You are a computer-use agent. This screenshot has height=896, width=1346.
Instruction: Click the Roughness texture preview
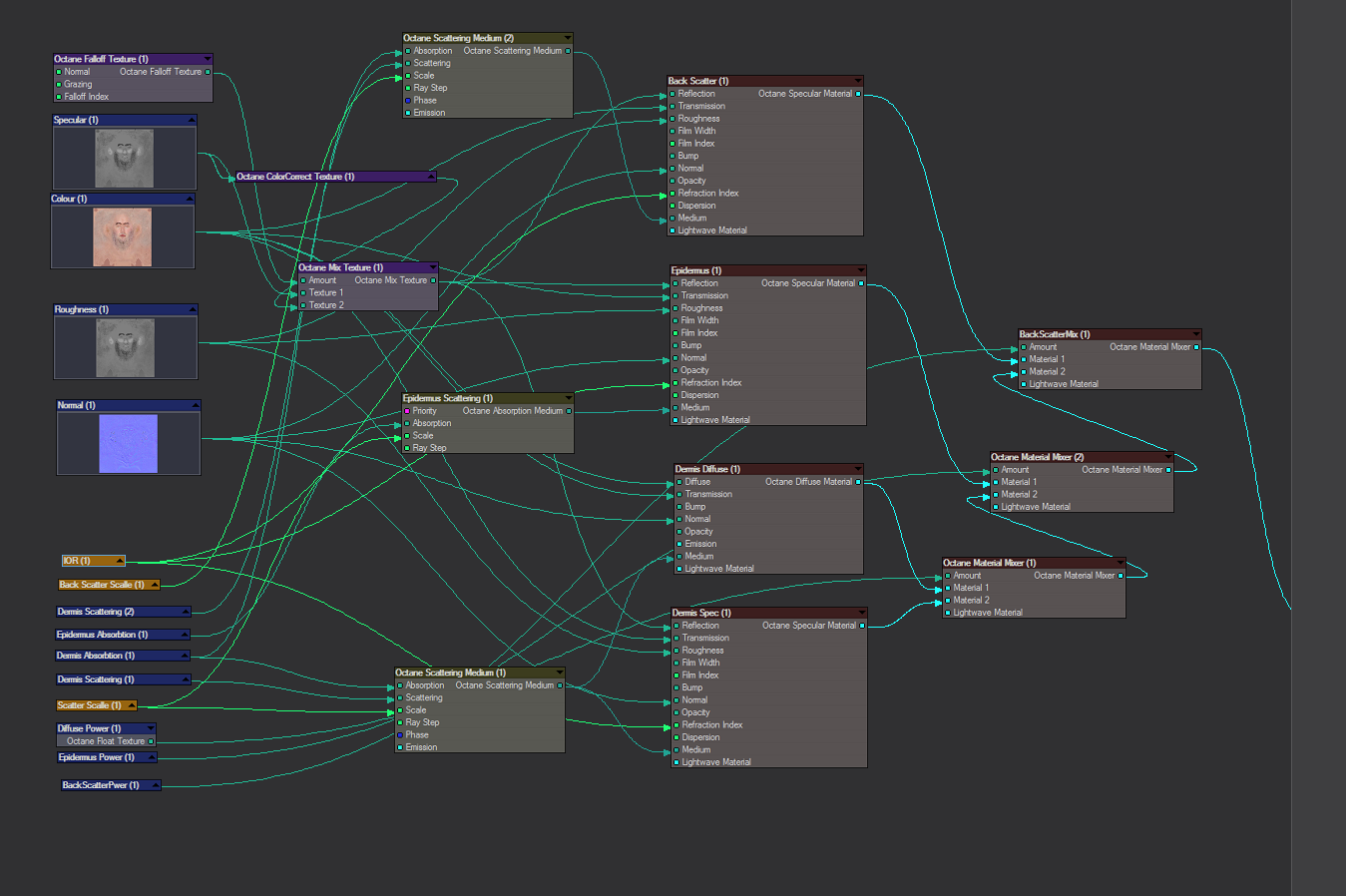[x=125, y=348]
